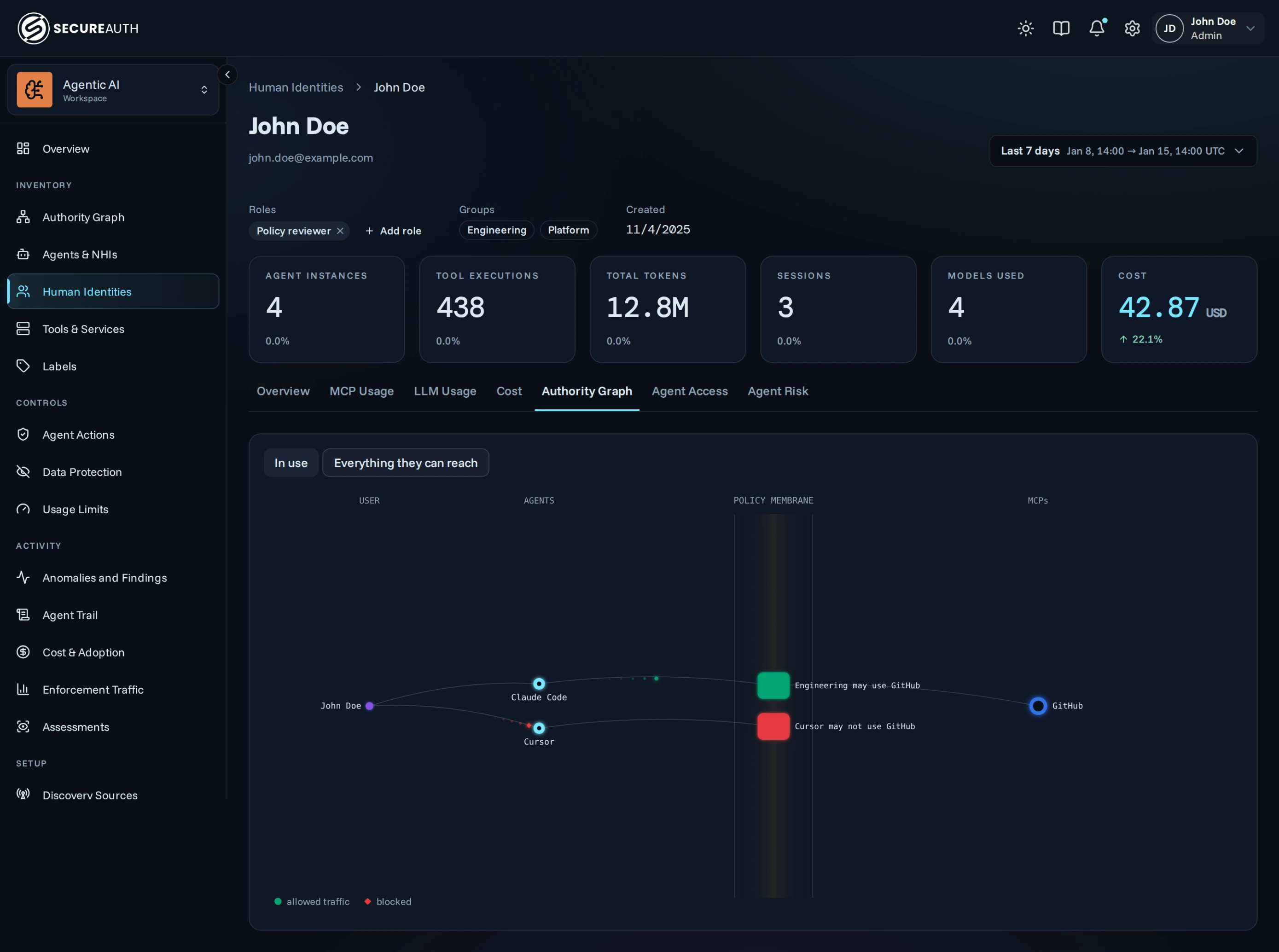Click the Labels tag icon
The height and width of the screenshot is (952, 1279).
pyautogui.click(x=23, y=366)
